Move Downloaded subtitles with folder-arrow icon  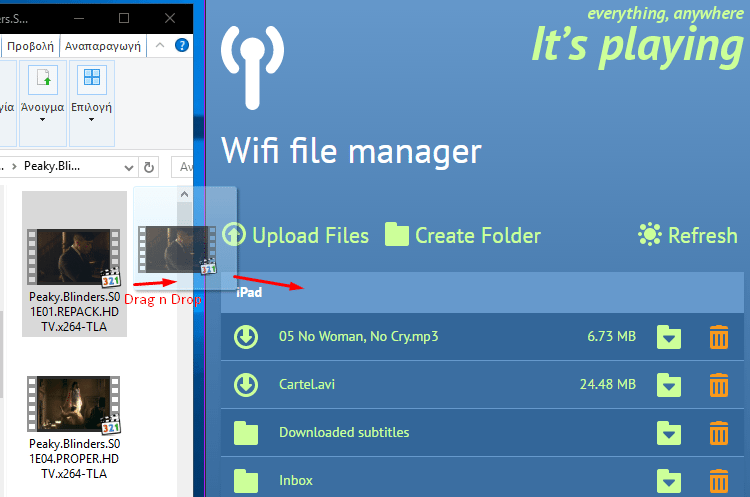tap(669, 433)
